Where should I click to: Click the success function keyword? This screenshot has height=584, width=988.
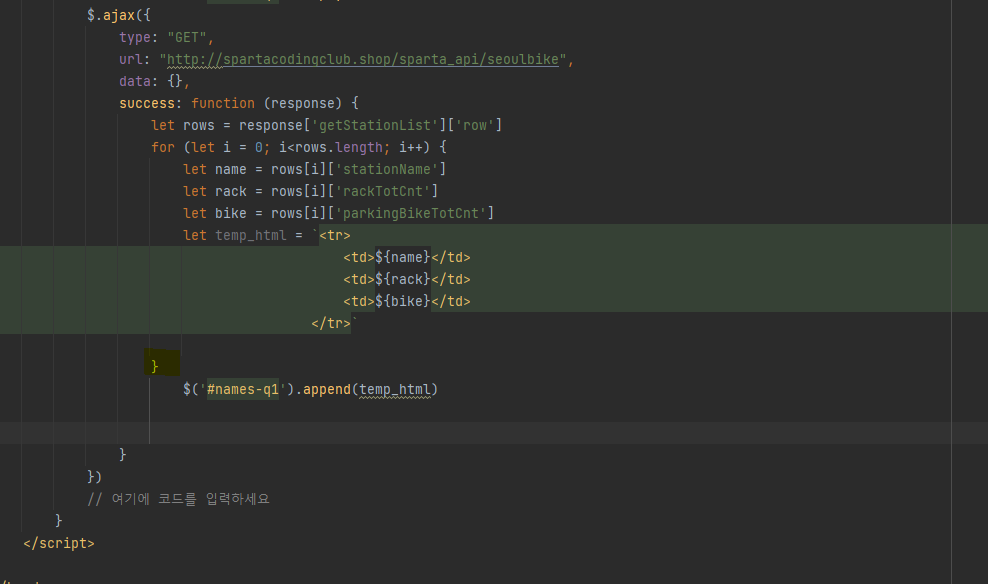(223, 103)
